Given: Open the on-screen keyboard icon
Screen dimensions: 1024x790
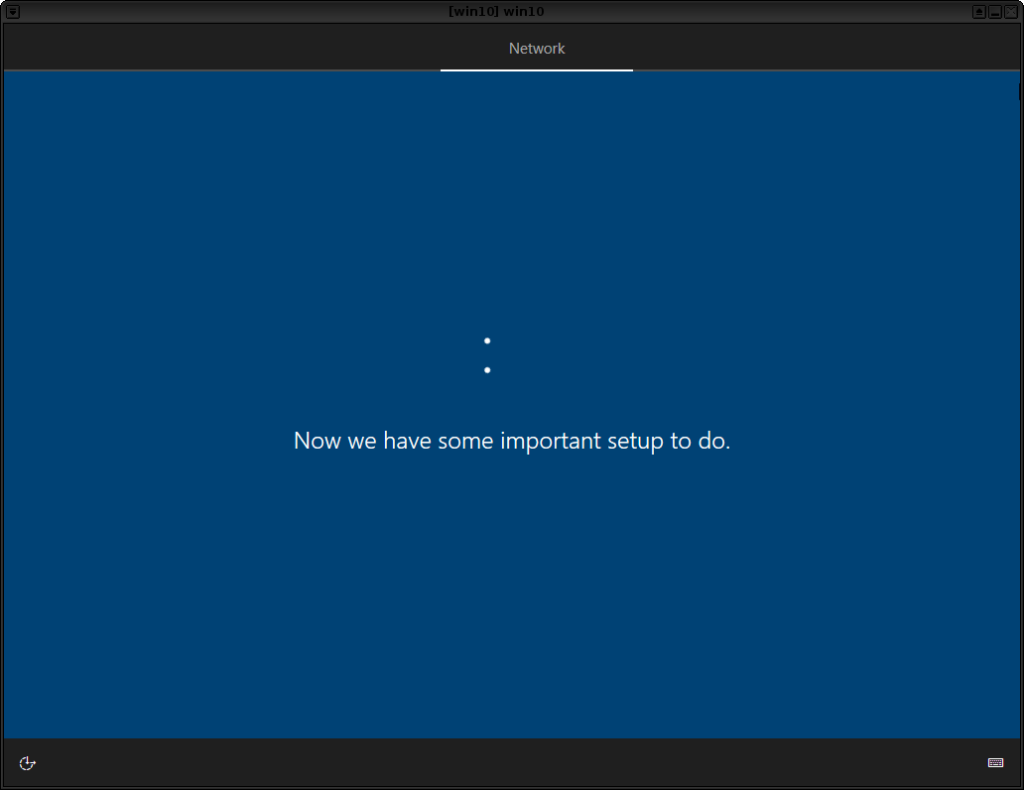Looking at the screenshot, I should point(995,763).
